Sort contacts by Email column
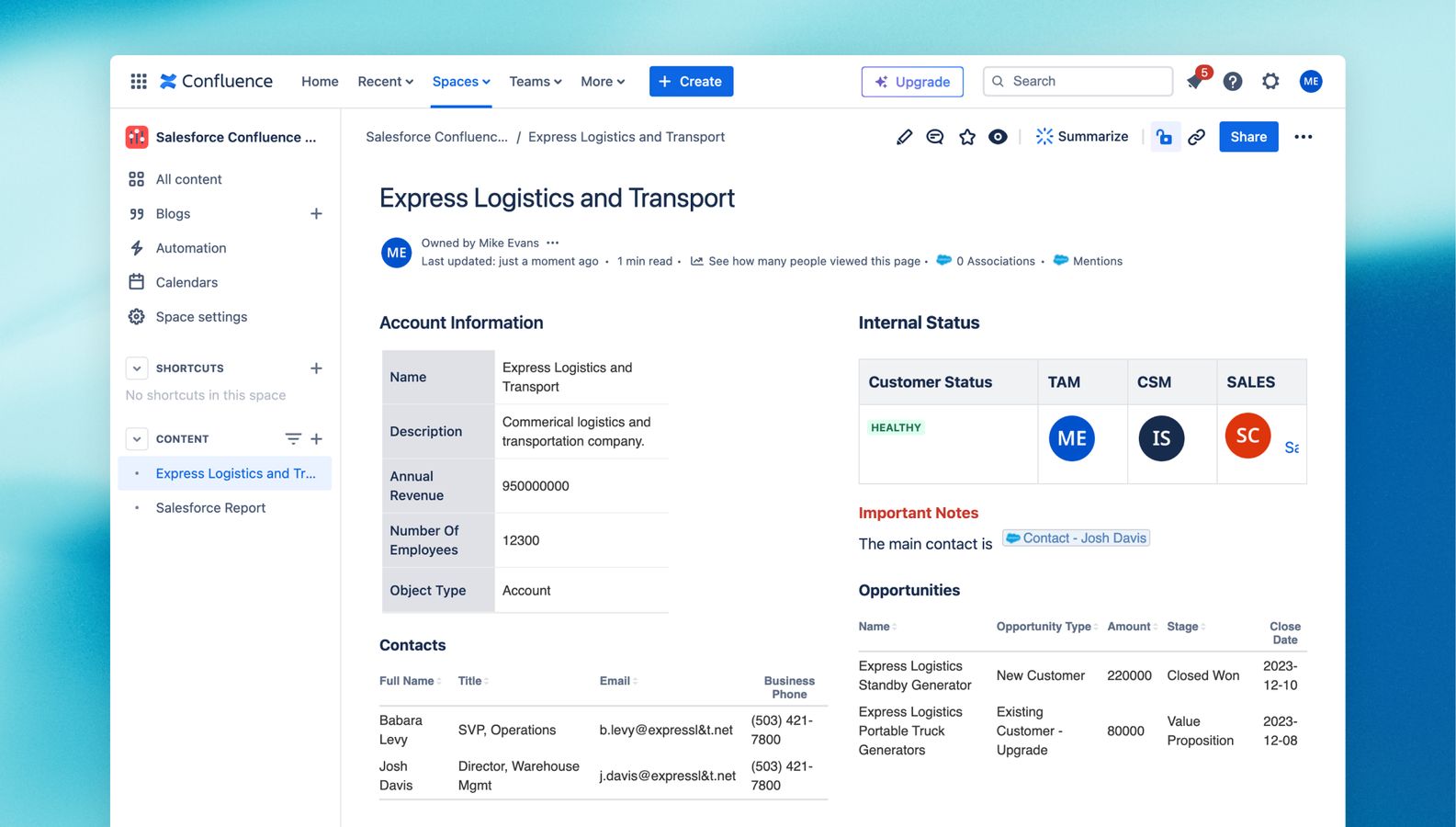 click(x=618, y=681)
